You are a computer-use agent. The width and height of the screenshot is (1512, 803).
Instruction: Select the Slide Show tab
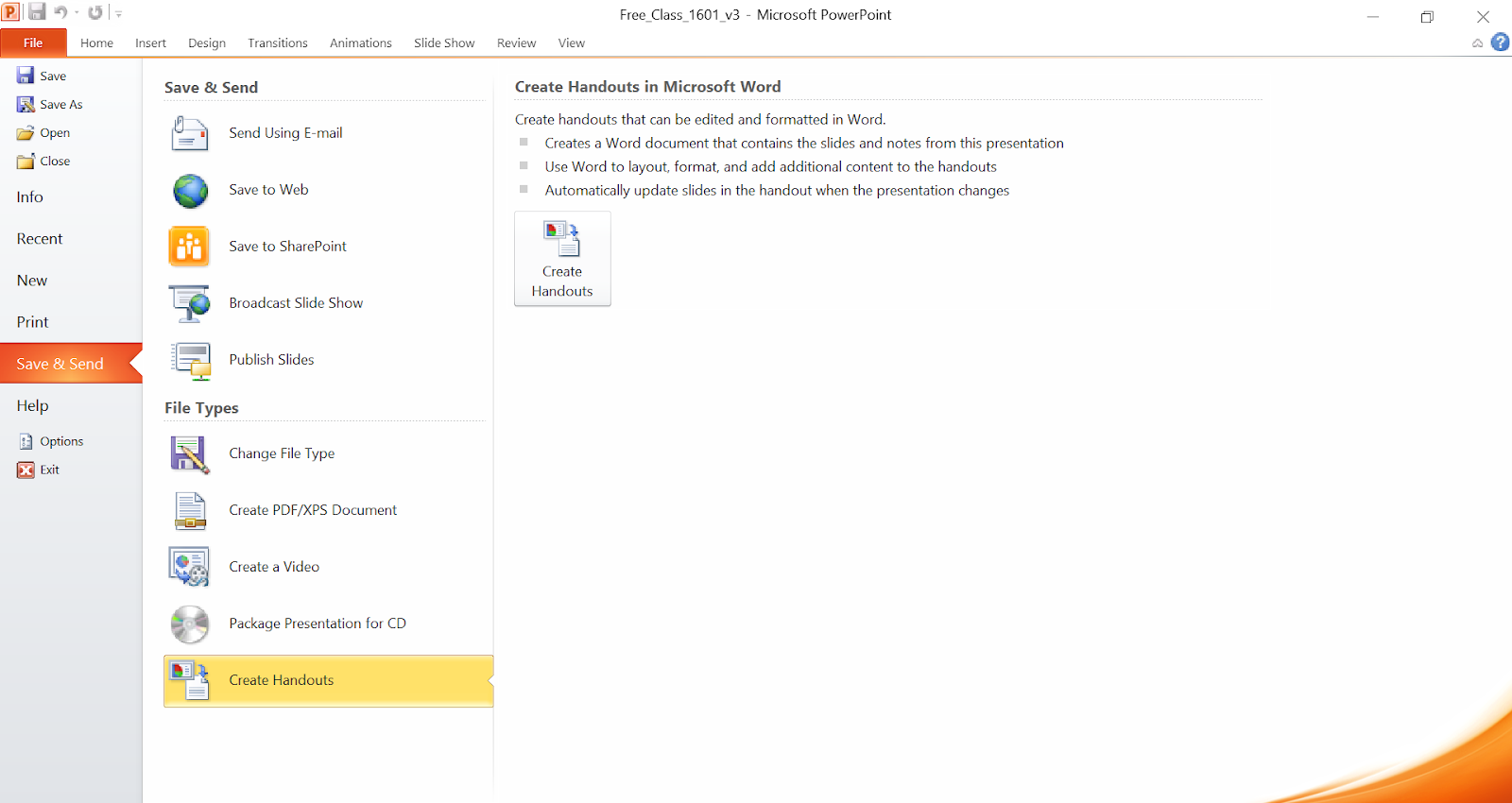(x=444, y=43)
